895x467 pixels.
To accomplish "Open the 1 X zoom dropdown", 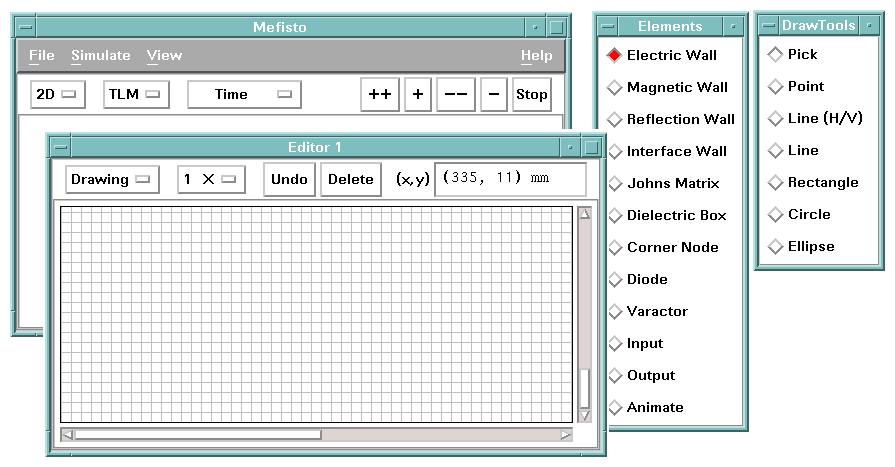I will click(211, 179).
